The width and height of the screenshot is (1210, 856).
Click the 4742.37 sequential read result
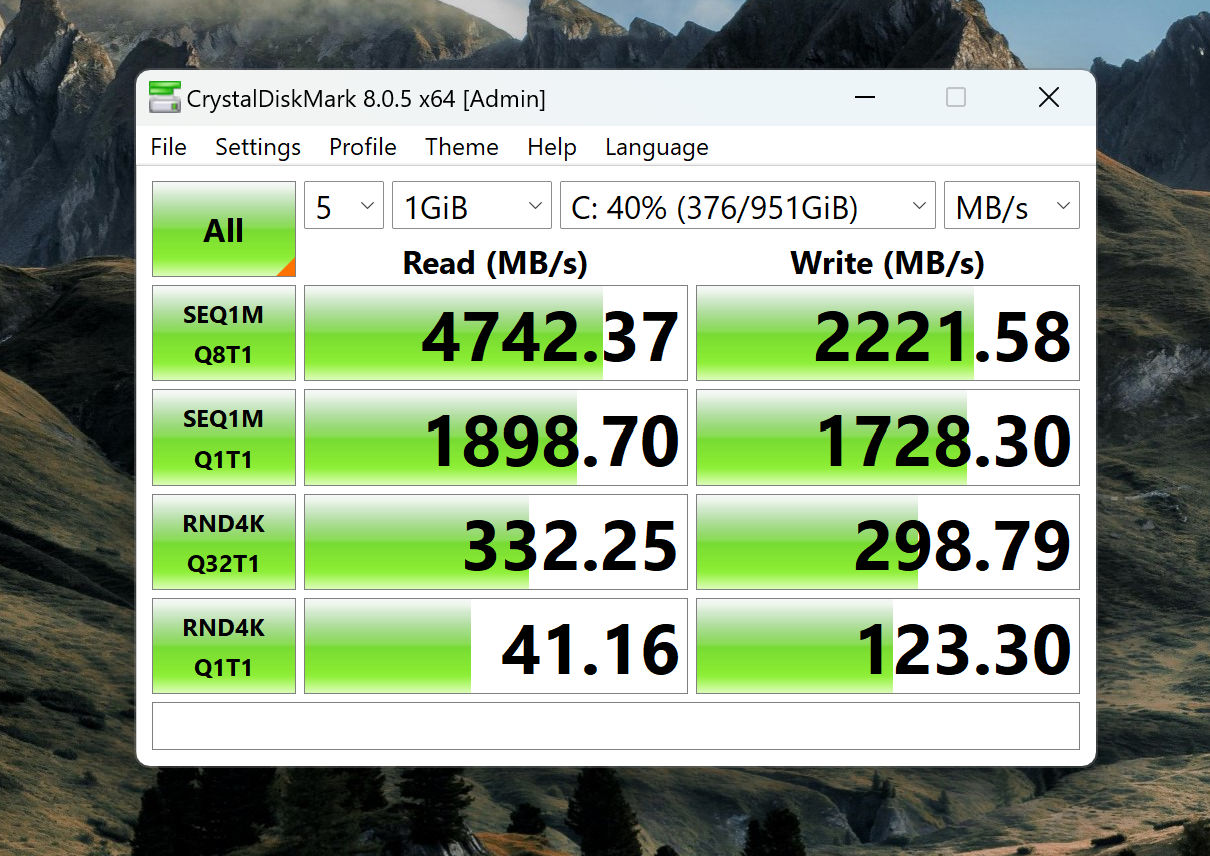(x=496, y=333)
